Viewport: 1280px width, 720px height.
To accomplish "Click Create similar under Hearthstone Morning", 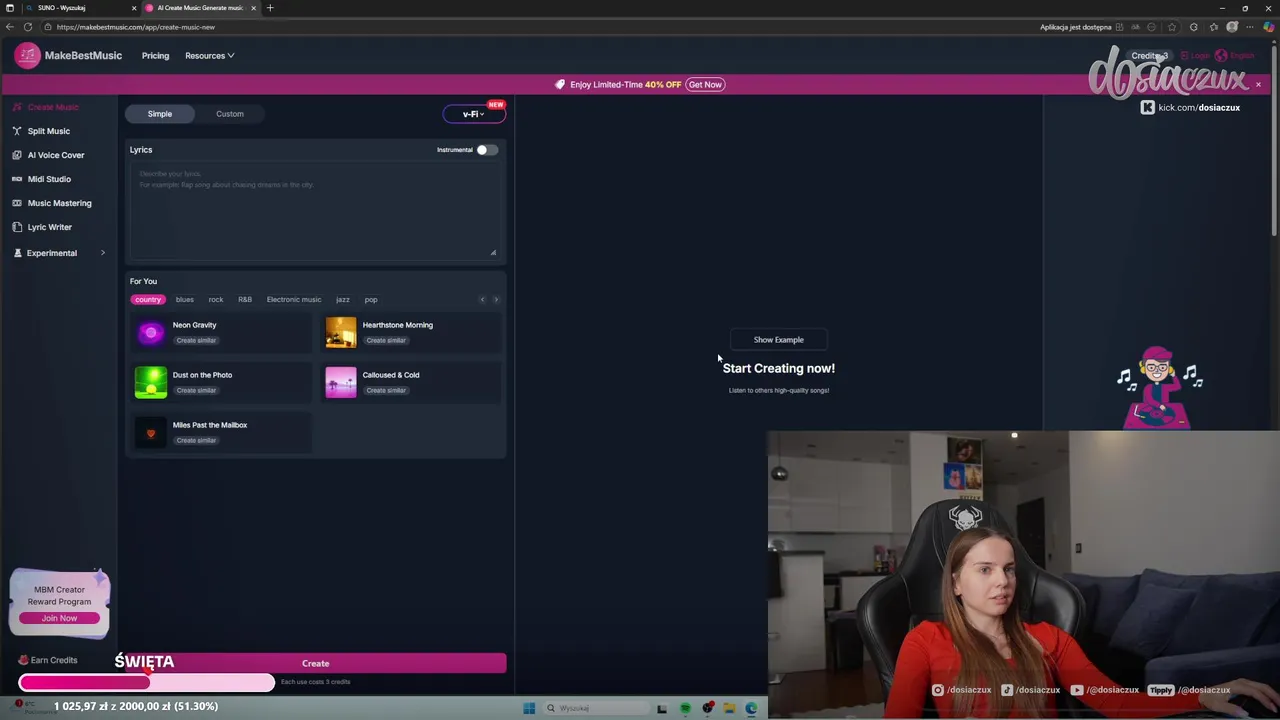I will point(386,340).
